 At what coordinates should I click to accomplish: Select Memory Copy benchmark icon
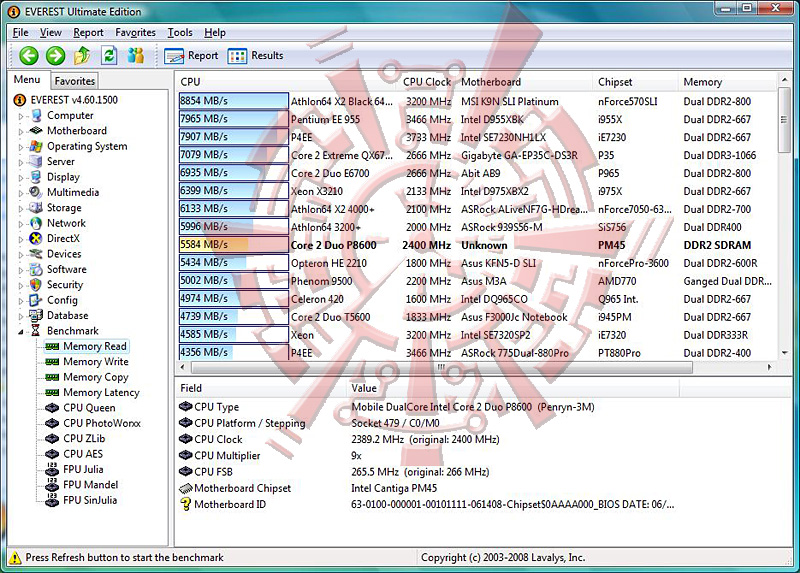[x=52, y=377]
